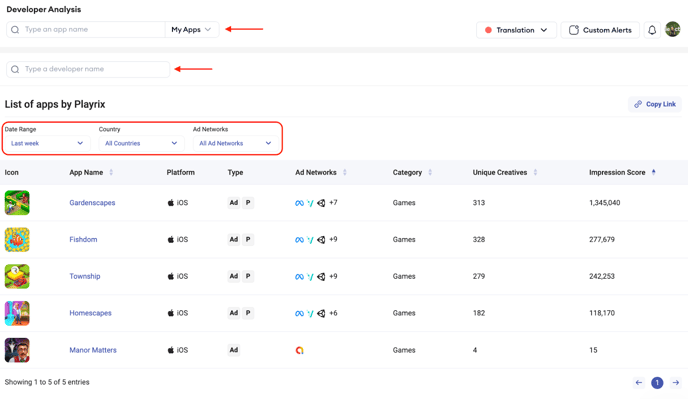Screen dimensions: 688x399
Task: Open the Translation dropdown
Action: (516, 30)
